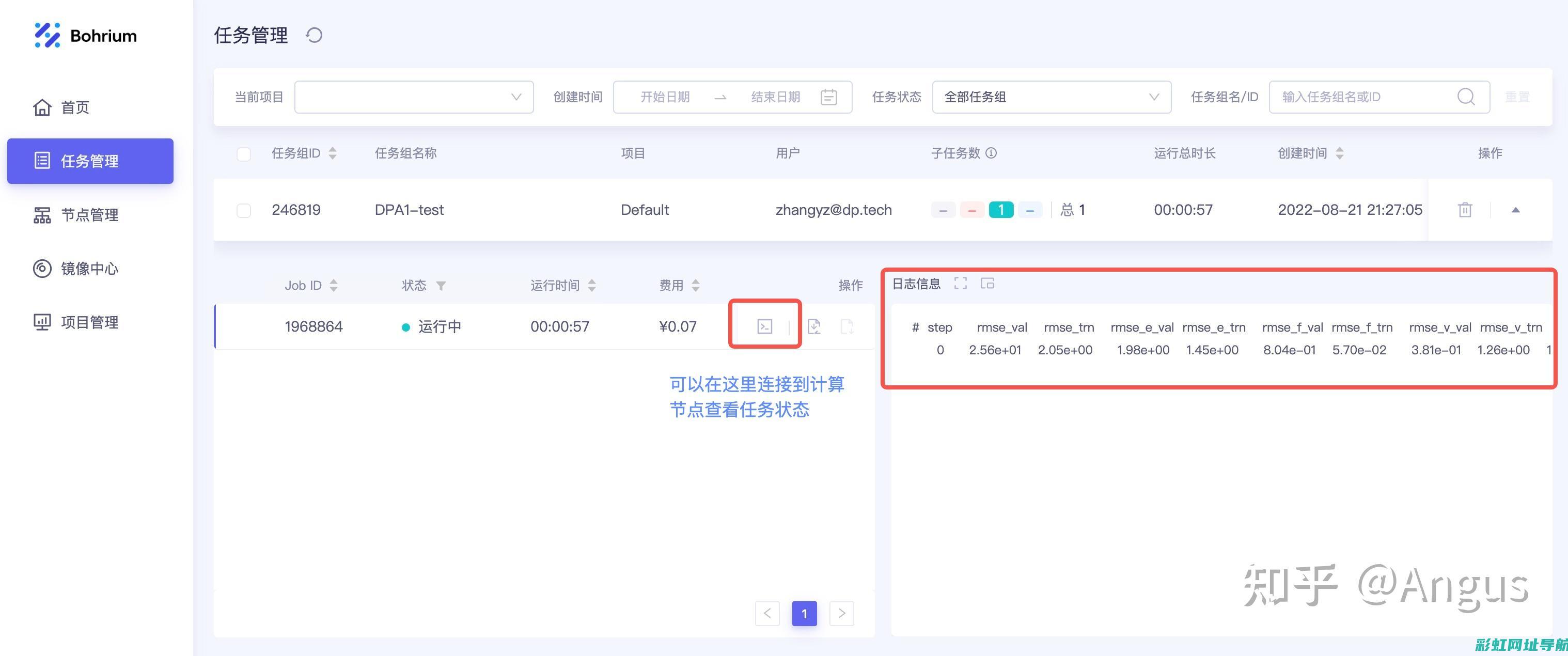The width and height of the screenshot is (1568, 656).
Task: Select 任务管理 in the sidebar
Action: (90, 161)
